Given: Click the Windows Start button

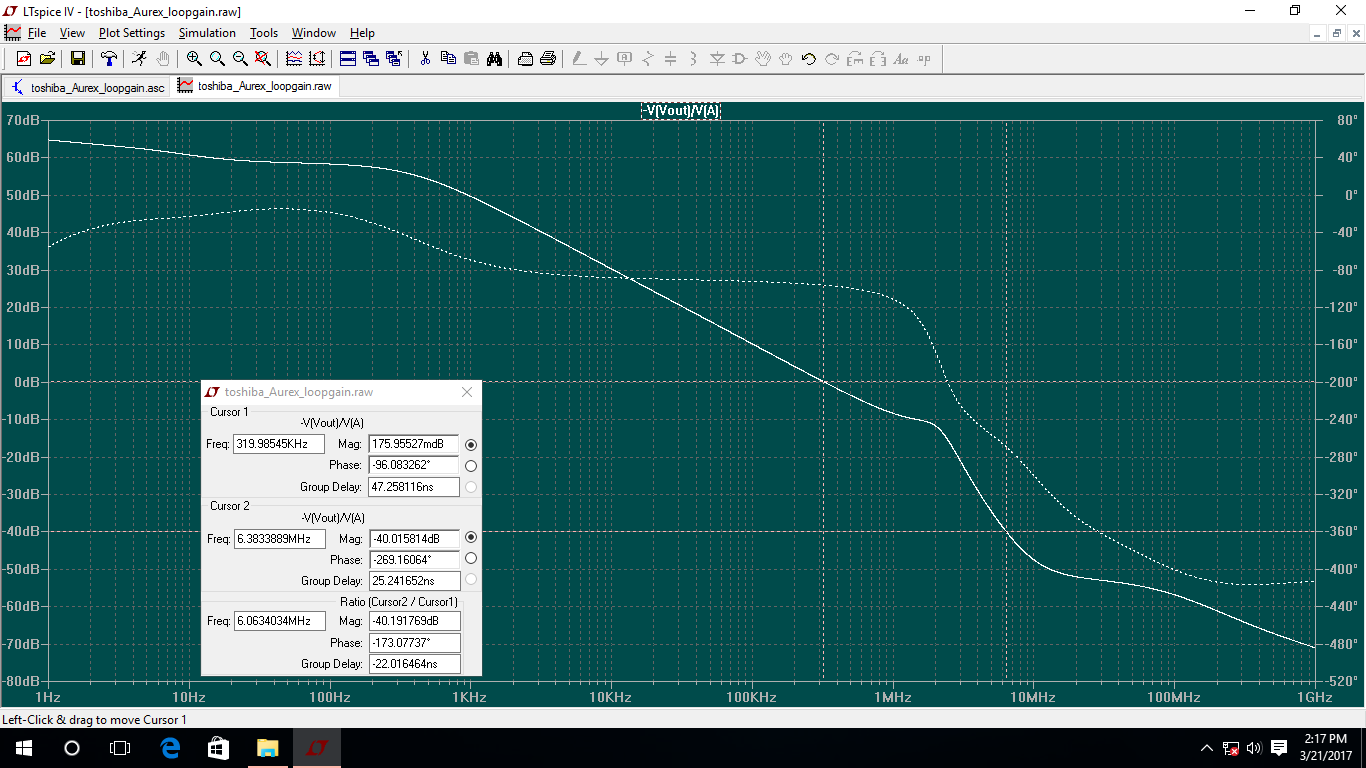Looking at the screenshot, I should click(24, 748).
